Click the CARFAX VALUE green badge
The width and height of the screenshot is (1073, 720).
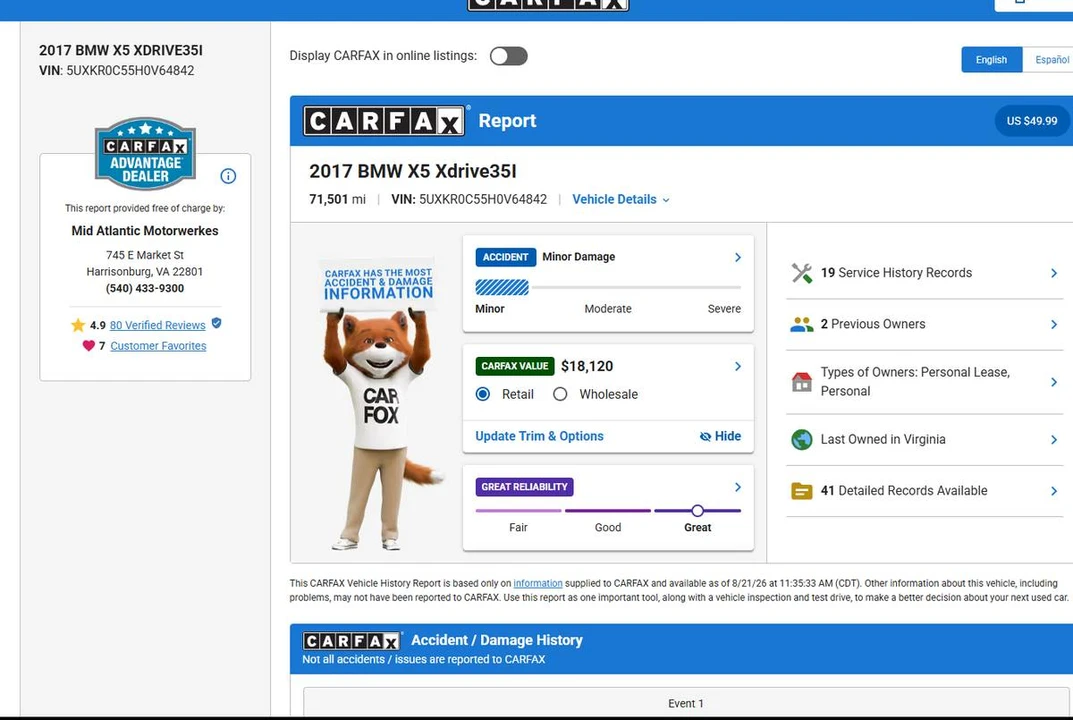pos(515,366)
